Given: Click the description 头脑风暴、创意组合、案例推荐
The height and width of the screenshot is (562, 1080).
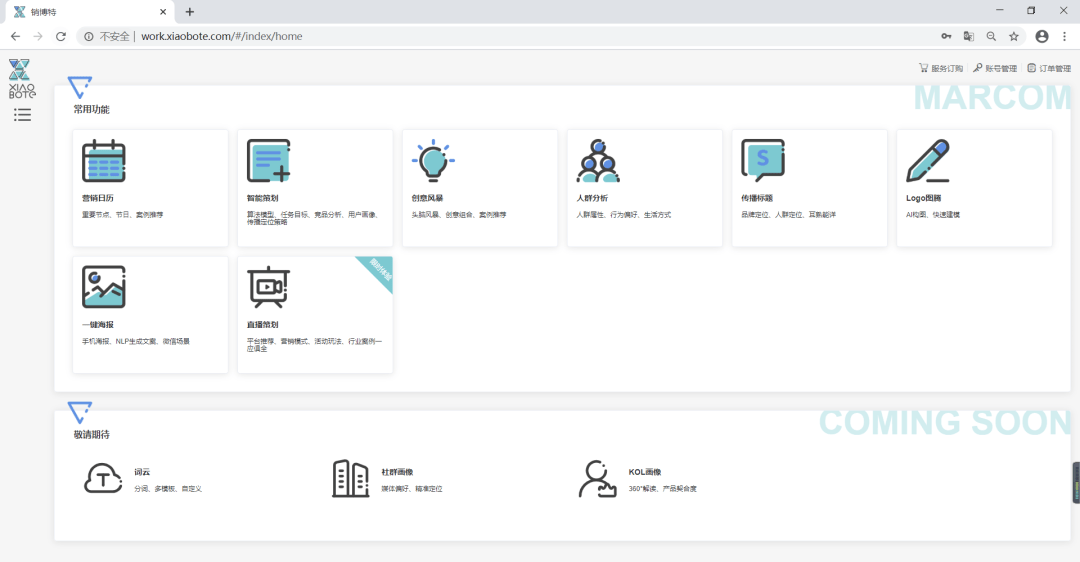Looking at the screenshot, I should click(459, 215).
